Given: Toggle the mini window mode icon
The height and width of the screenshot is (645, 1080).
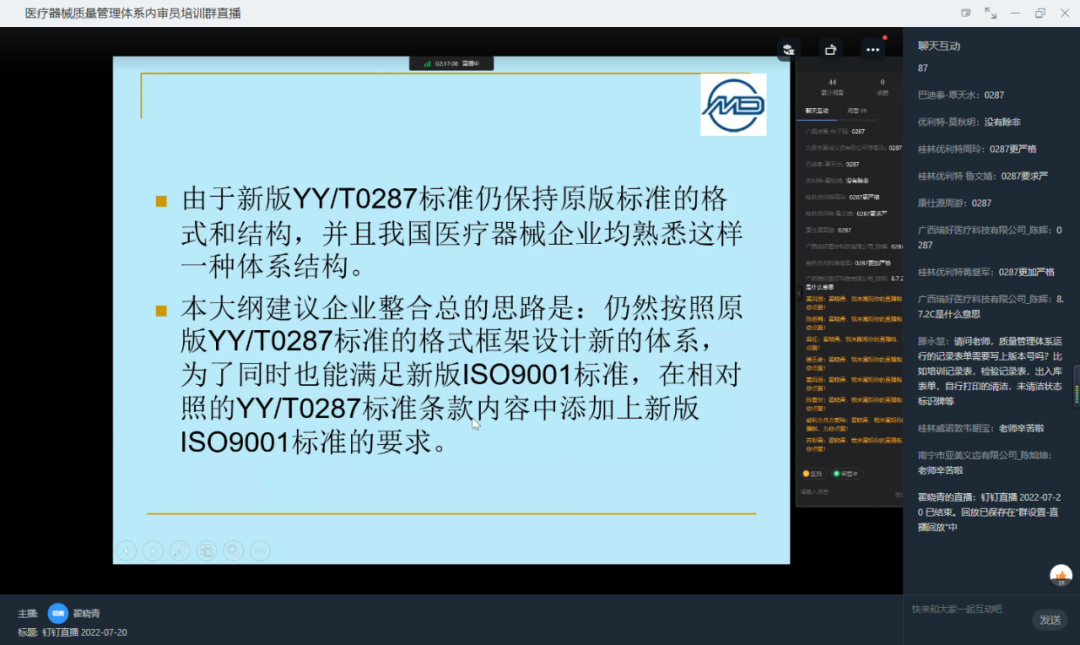Looking at the screenshot, I should [966, 13].
